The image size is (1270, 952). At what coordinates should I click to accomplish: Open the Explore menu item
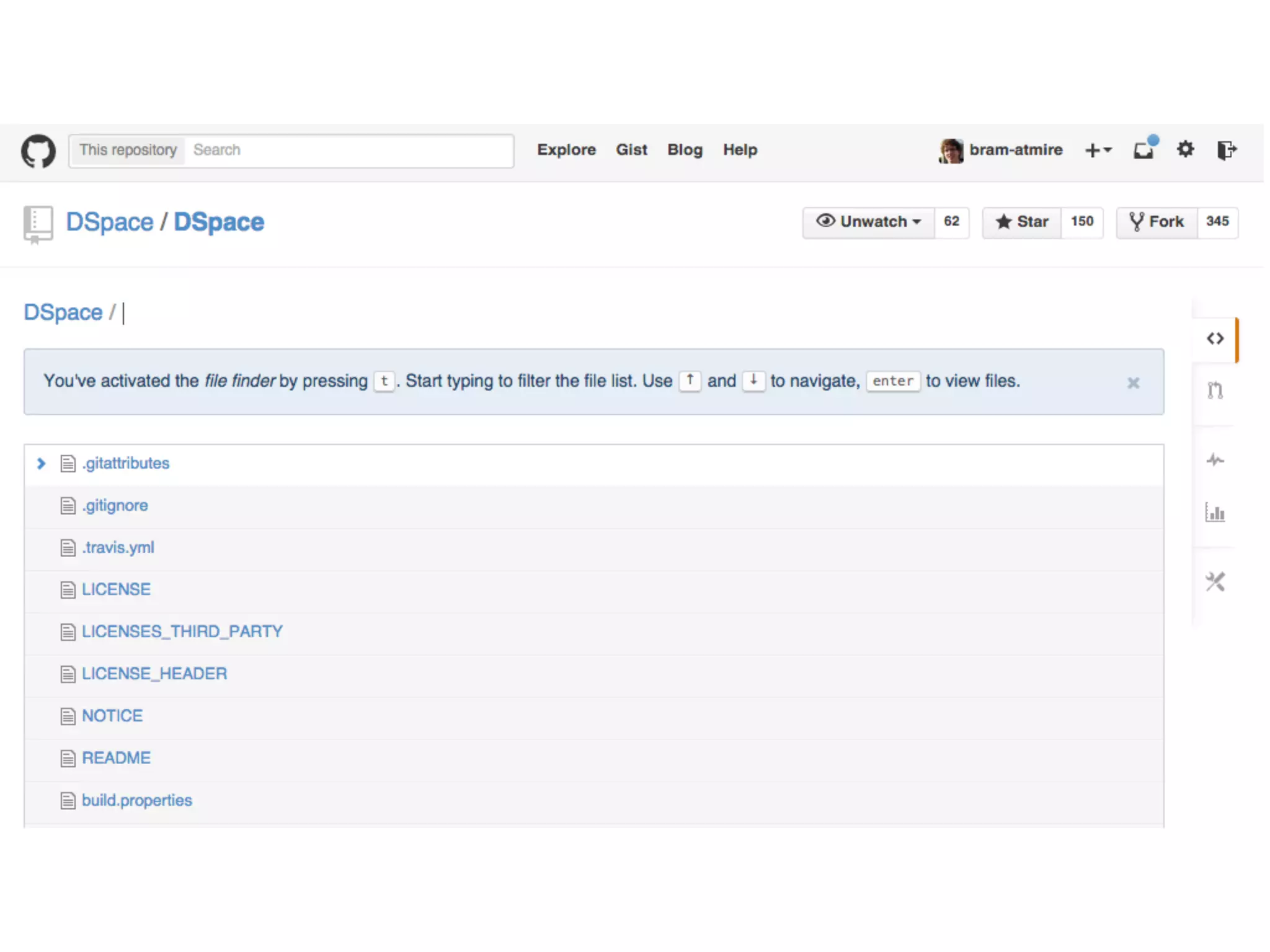(566, 150)
